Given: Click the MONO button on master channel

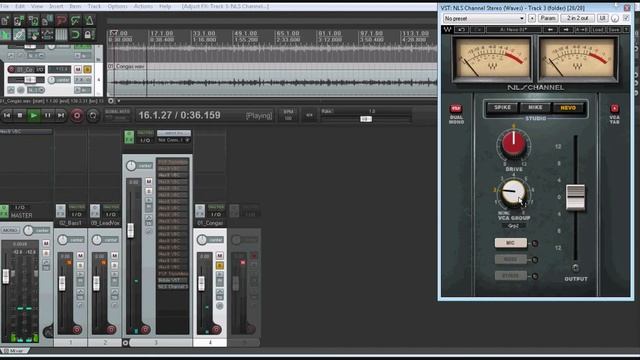Looking at the screenshot, I should [x=10, y=231].
